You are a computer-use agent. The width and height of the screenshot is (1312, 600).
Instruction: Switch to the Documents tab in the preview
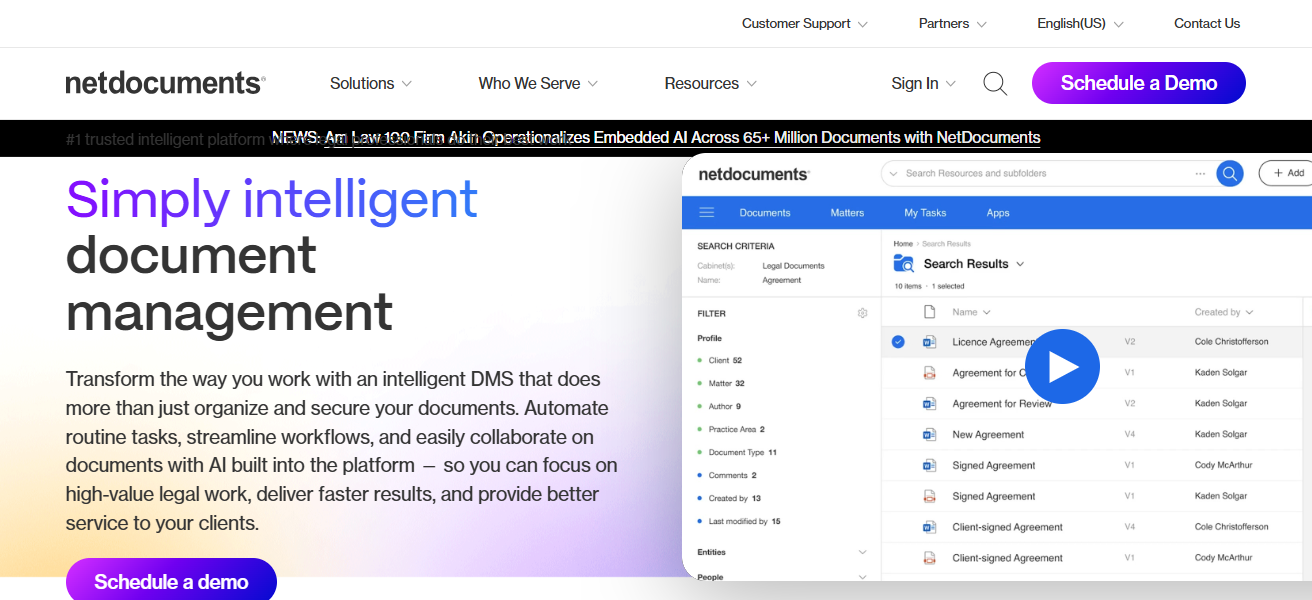pos(765,213)
